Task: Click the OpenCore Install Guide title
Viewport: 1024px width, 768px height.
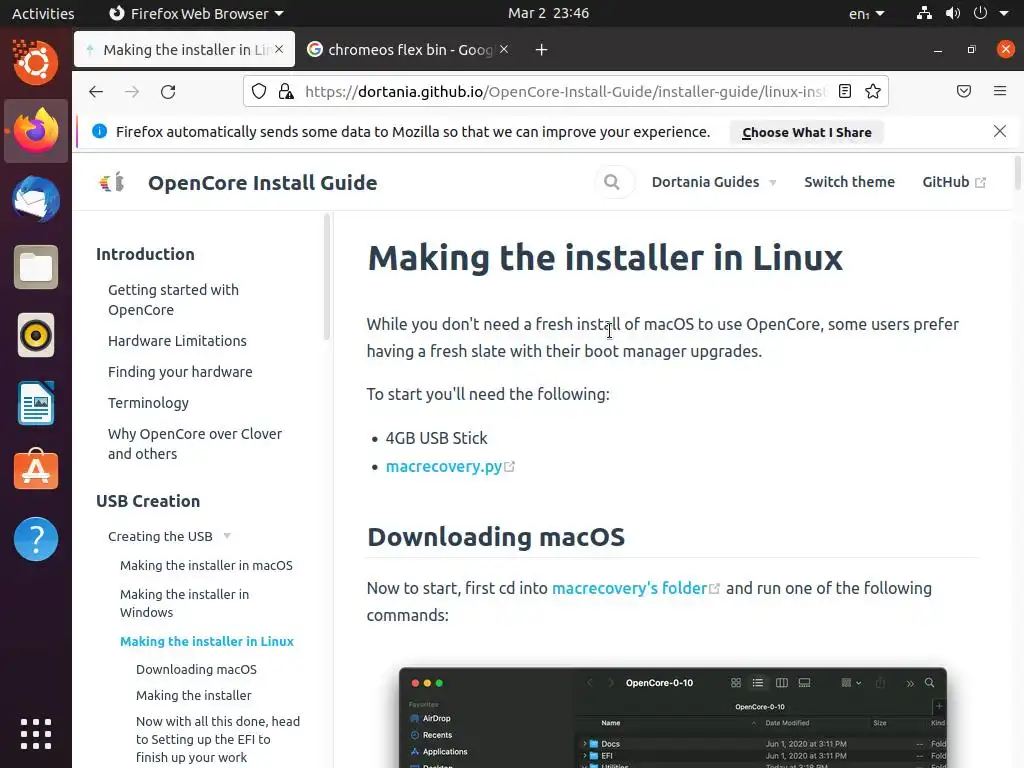Action: tap(263, 183)
